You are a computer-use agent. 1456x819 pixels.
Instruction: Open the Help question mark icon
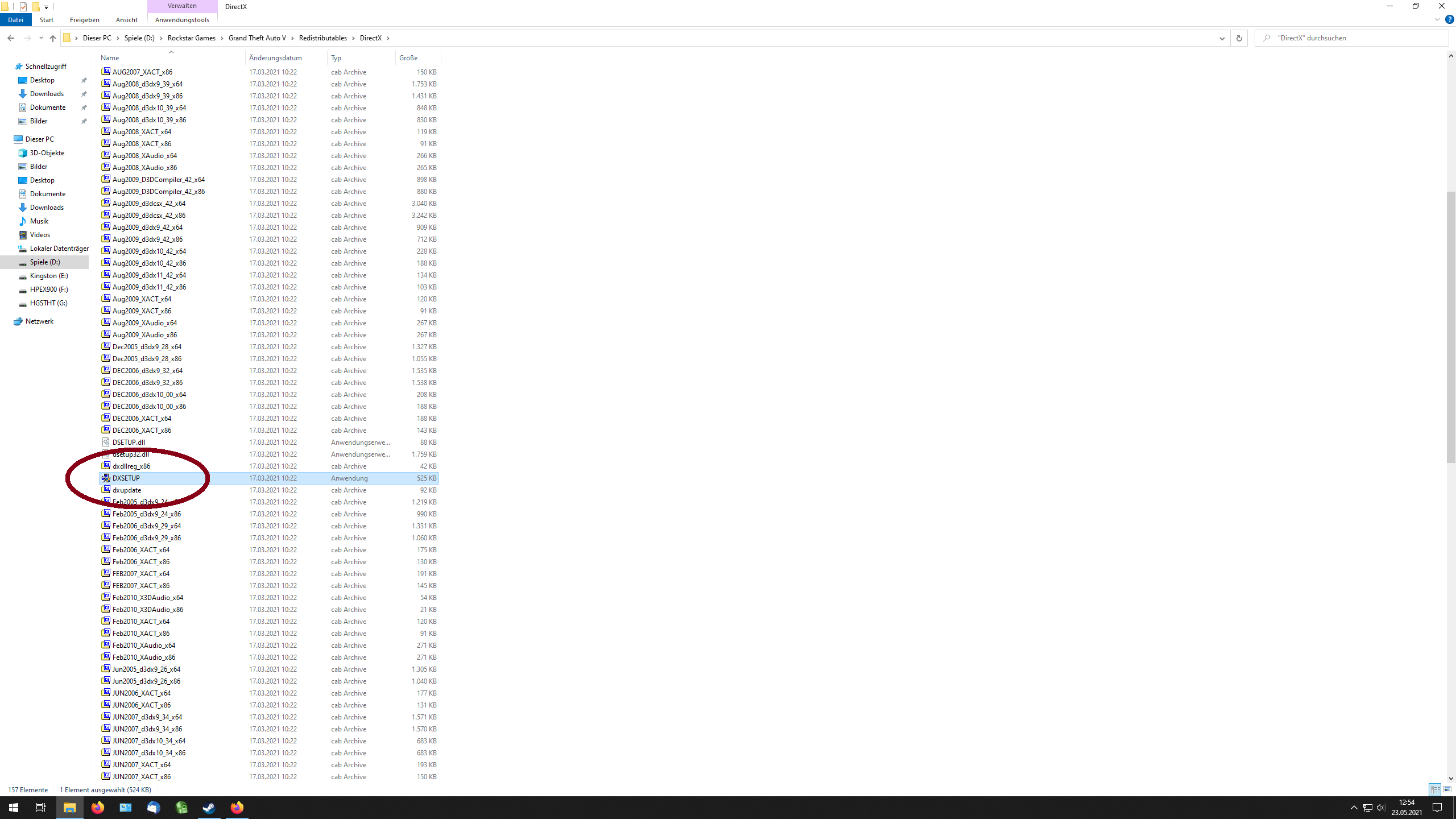pos(1449,19)
